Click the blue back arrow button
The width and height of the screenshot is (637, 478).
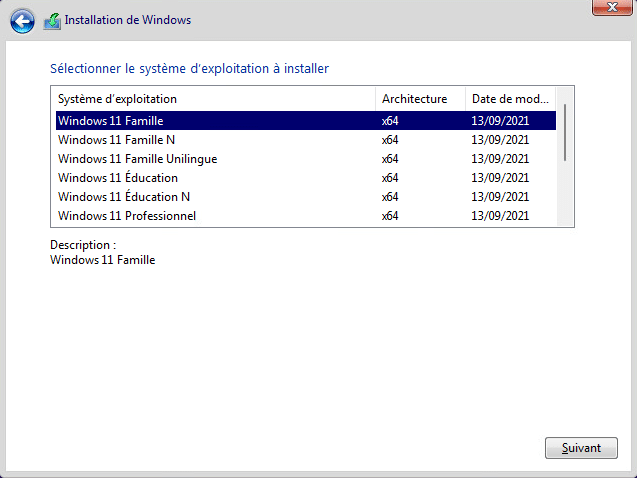[x=22, y=20]
